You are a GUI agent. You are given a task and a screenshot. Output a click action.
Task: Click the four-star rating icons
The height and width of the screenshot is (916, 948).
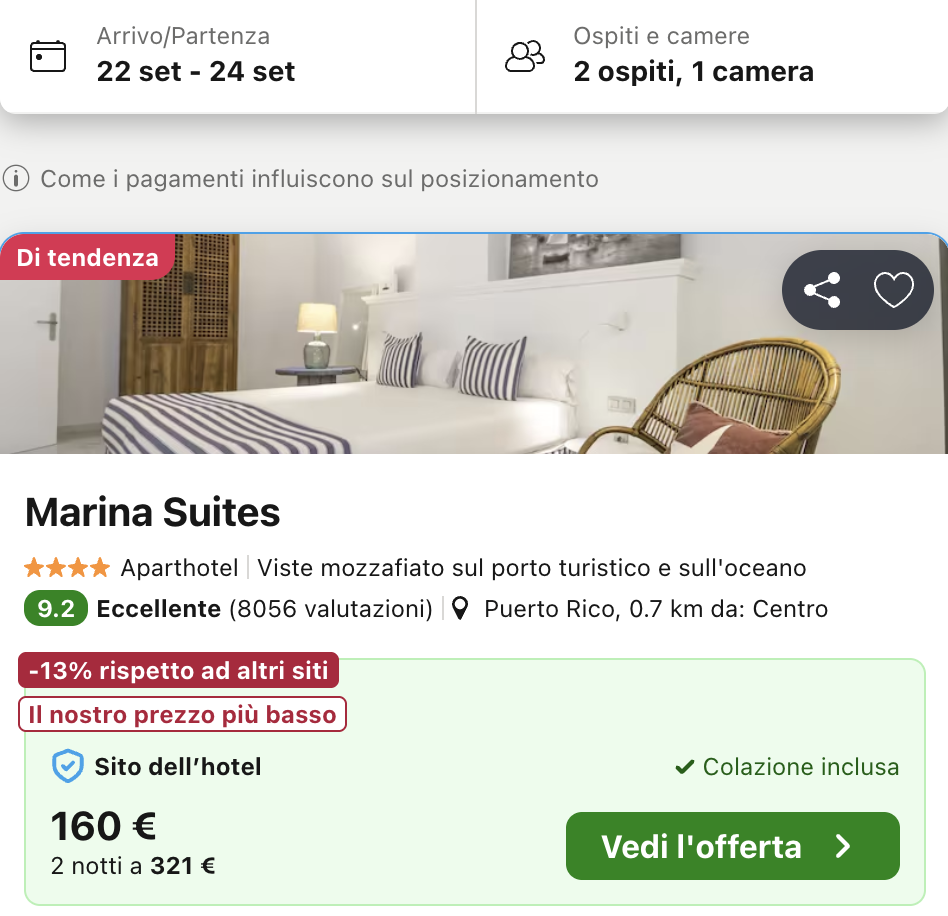point(67,568)
